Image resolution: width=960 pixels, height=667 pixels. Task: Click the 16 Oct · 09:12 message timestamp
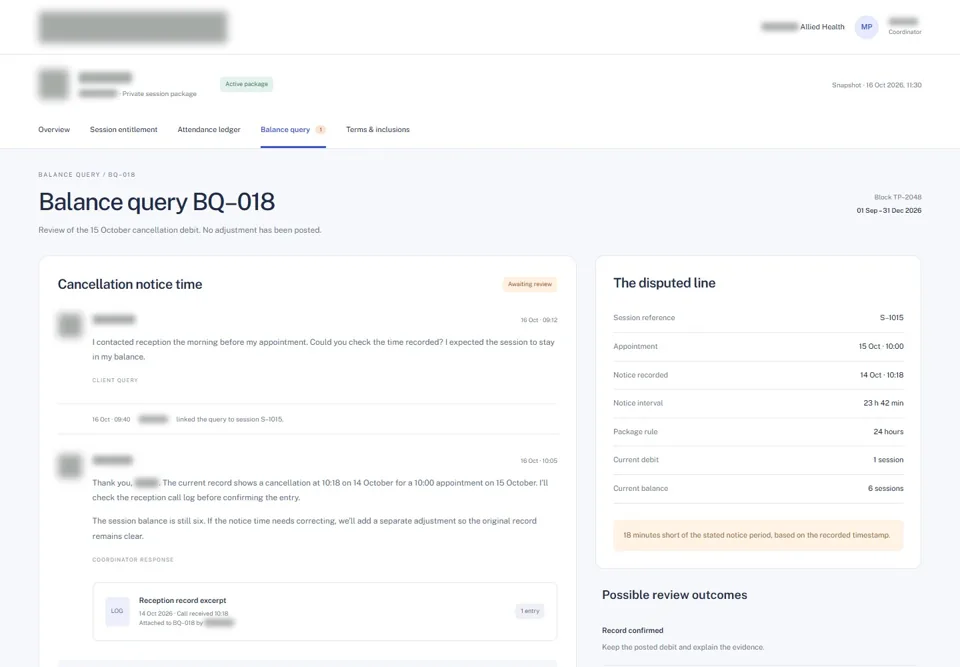pos(539,320)
